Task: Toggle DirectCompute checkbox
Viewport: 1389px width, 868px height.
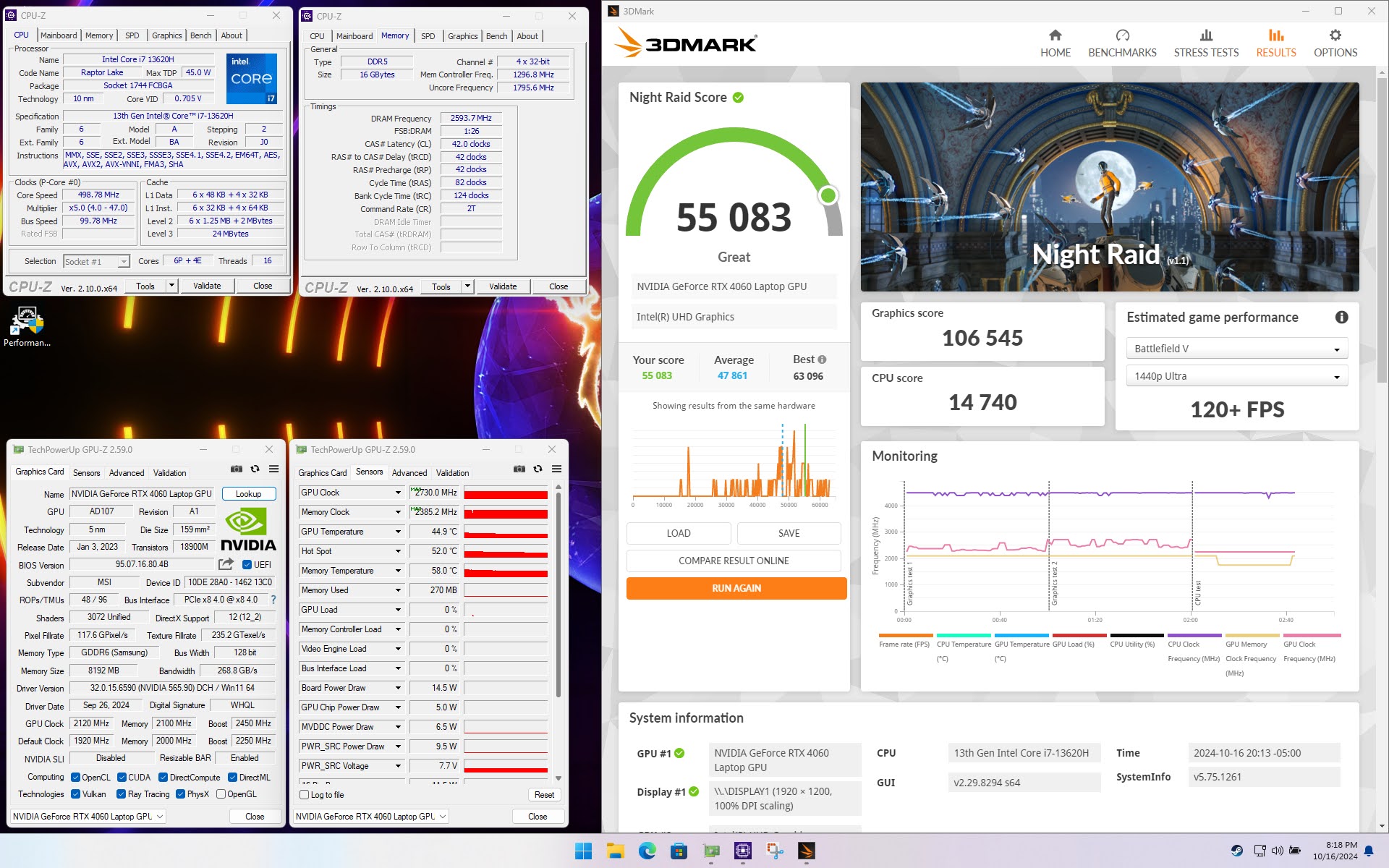Action: point(163,778)
